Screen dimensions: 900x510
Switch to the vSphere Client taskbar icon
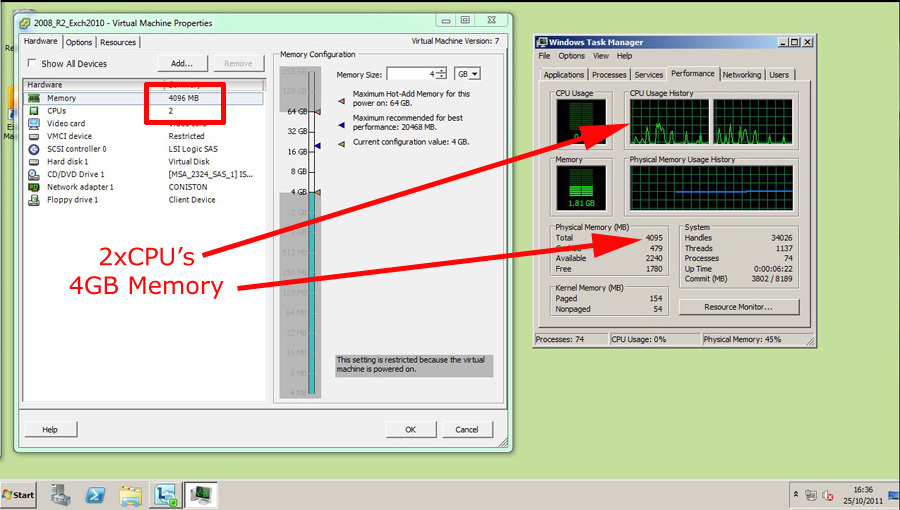pyautogui.click(x=166, y=495)
